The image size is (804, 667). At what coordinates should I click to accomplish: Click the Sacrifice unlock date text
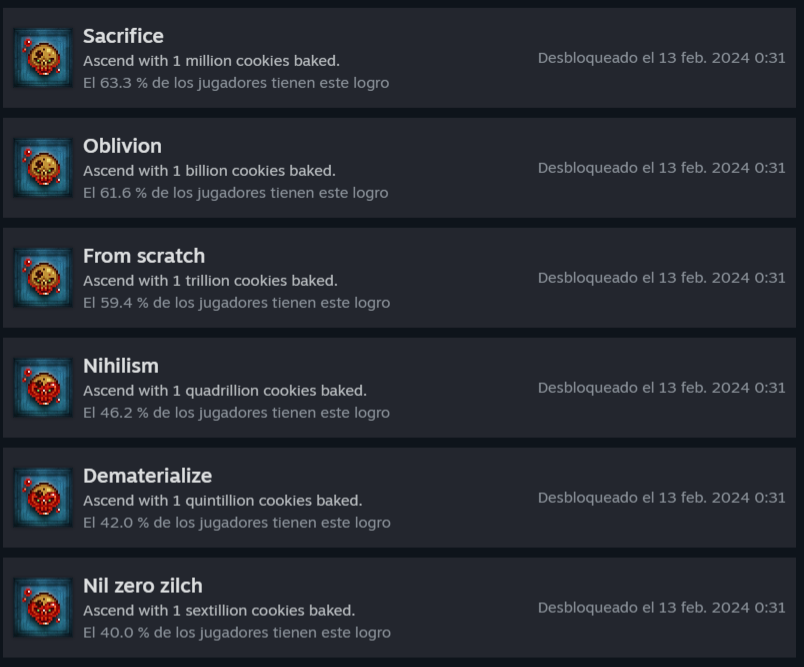coord(661,58)
